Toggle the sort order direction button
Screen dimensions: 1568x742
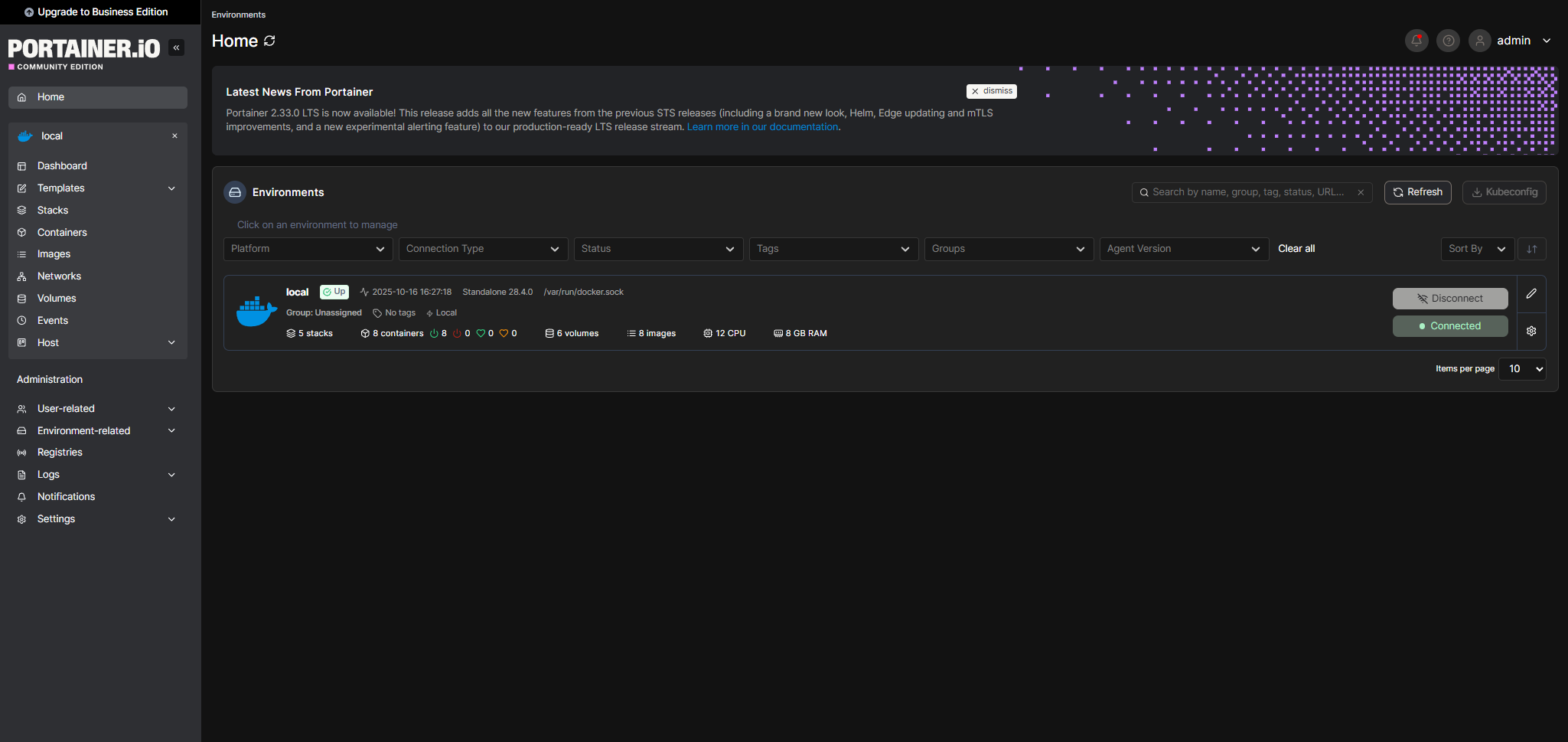point(1531,249)
